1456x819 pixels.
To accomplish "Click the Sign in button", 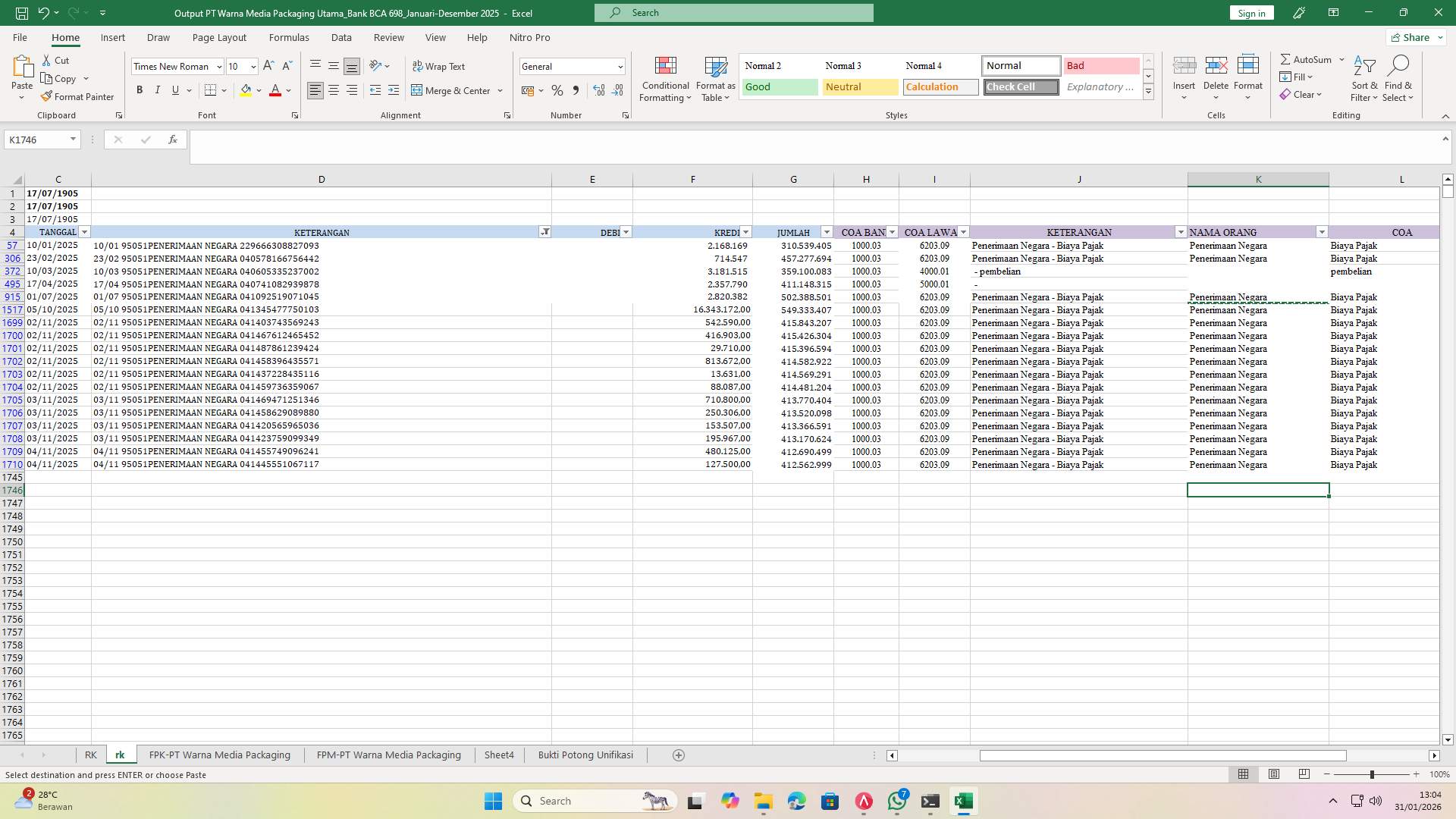I will (x=1250, y=13).
